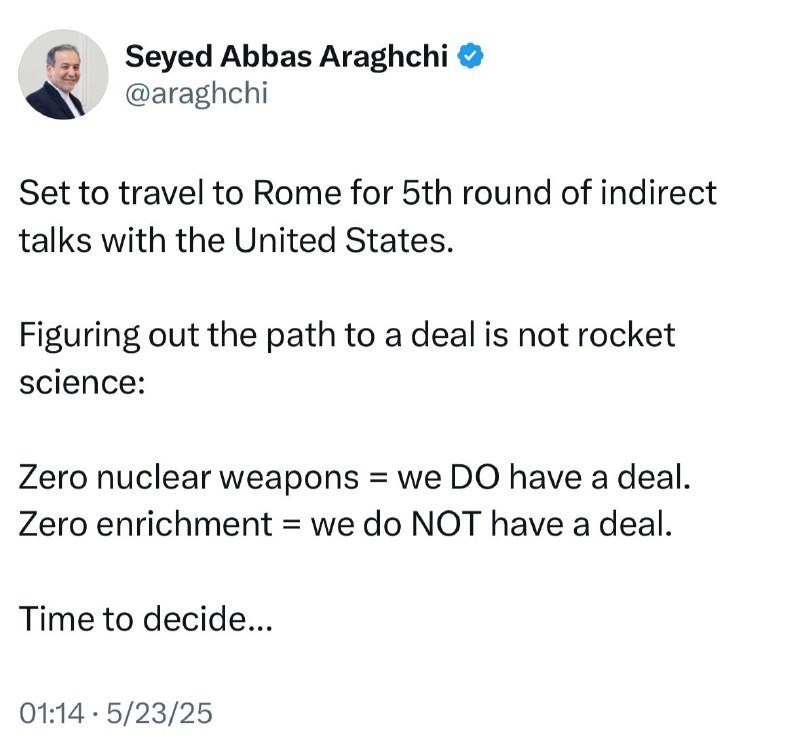
Task: Open Seyed Abbas Araghchi's profile picture
Action: tap(63, 74)
